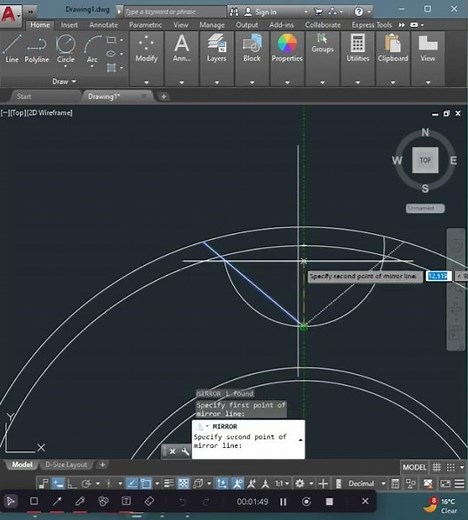Click the Properties color wheel
Image resolution: width=468 pixels, height=520 pixels.
(x=287, y=44)
